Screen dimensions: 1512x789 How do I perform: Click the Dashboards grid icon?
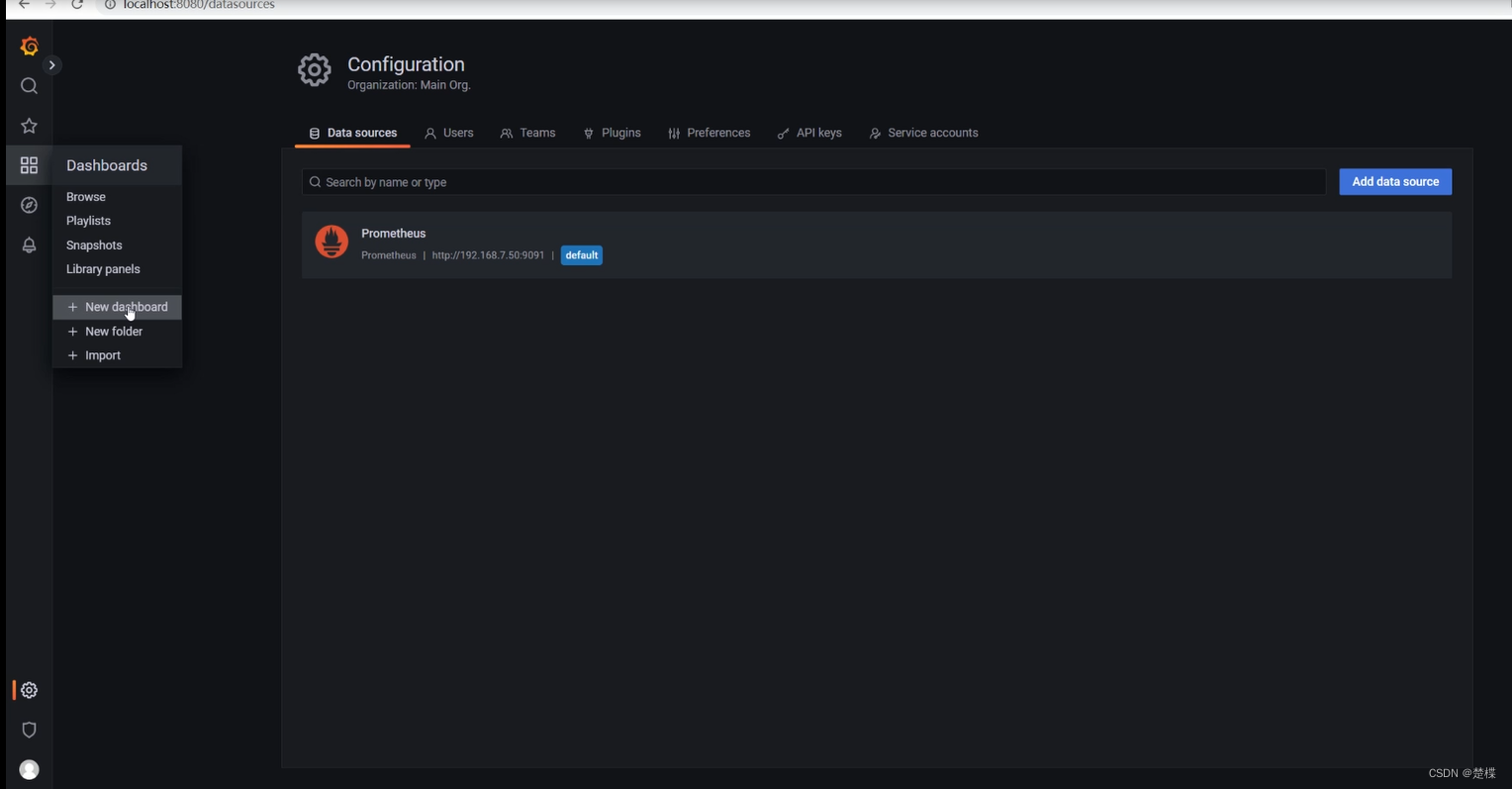(x=29, y=165)
